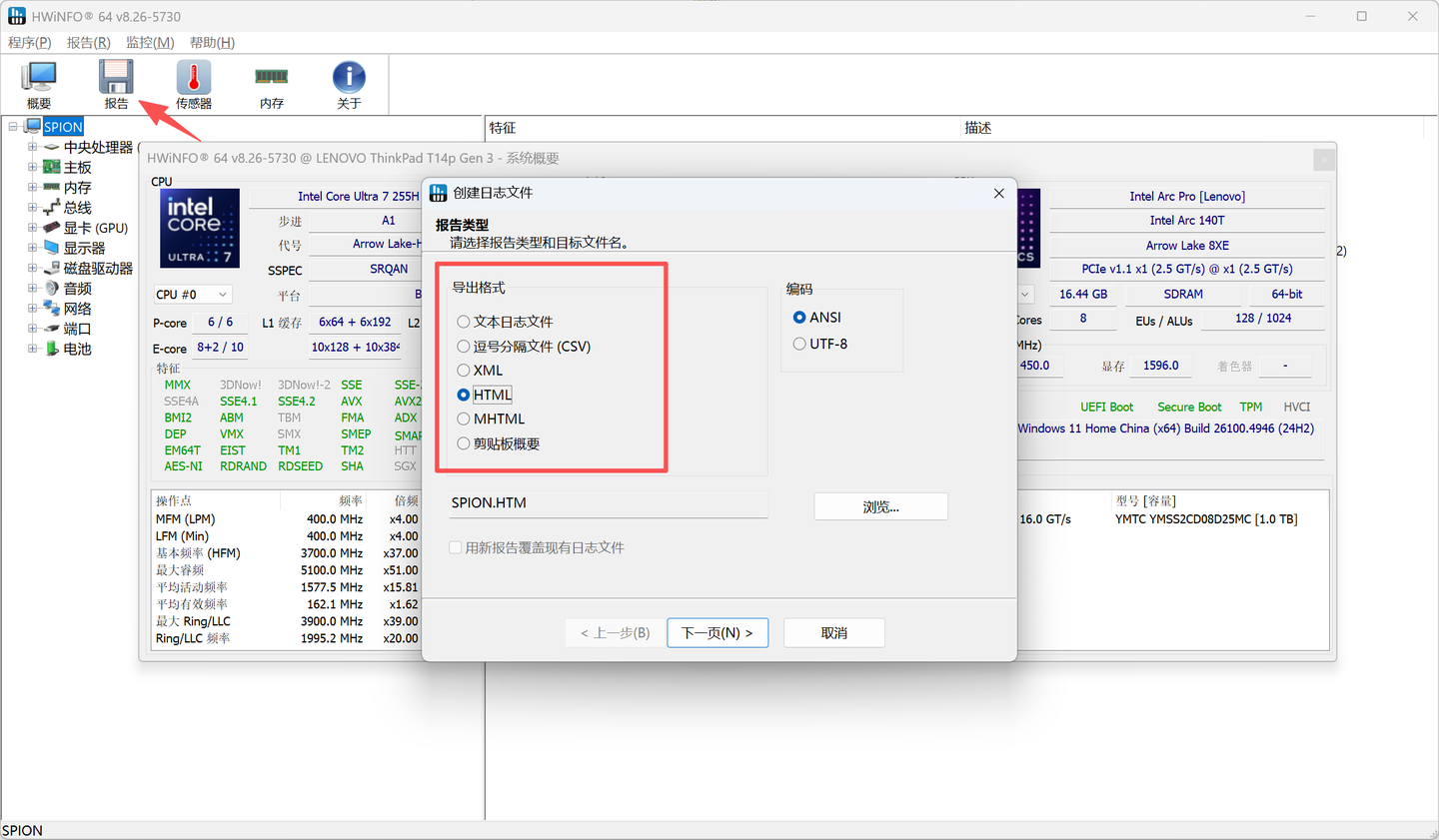Image resolution: width=1439 pixels, height=840 pixels.
Task: Click the 特征 column header
Action: (x=722, y=128)
